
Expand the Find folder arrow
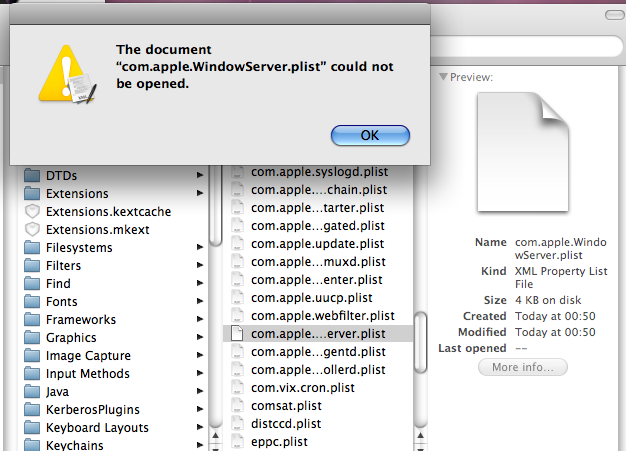(200, 283)
